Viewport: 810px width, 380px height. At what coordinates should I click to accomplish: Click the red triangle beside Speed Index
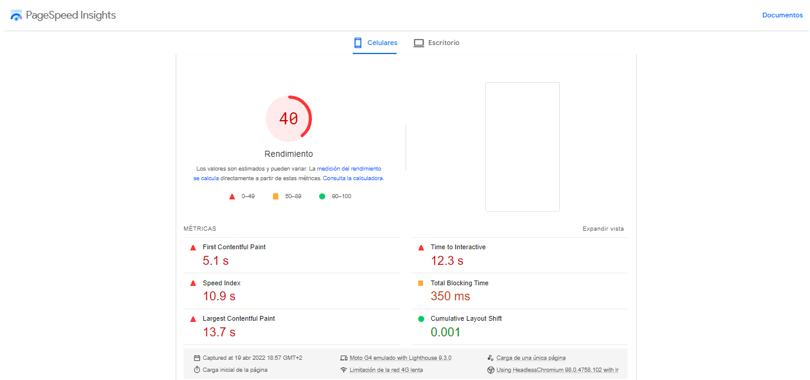tap(193, 283)
